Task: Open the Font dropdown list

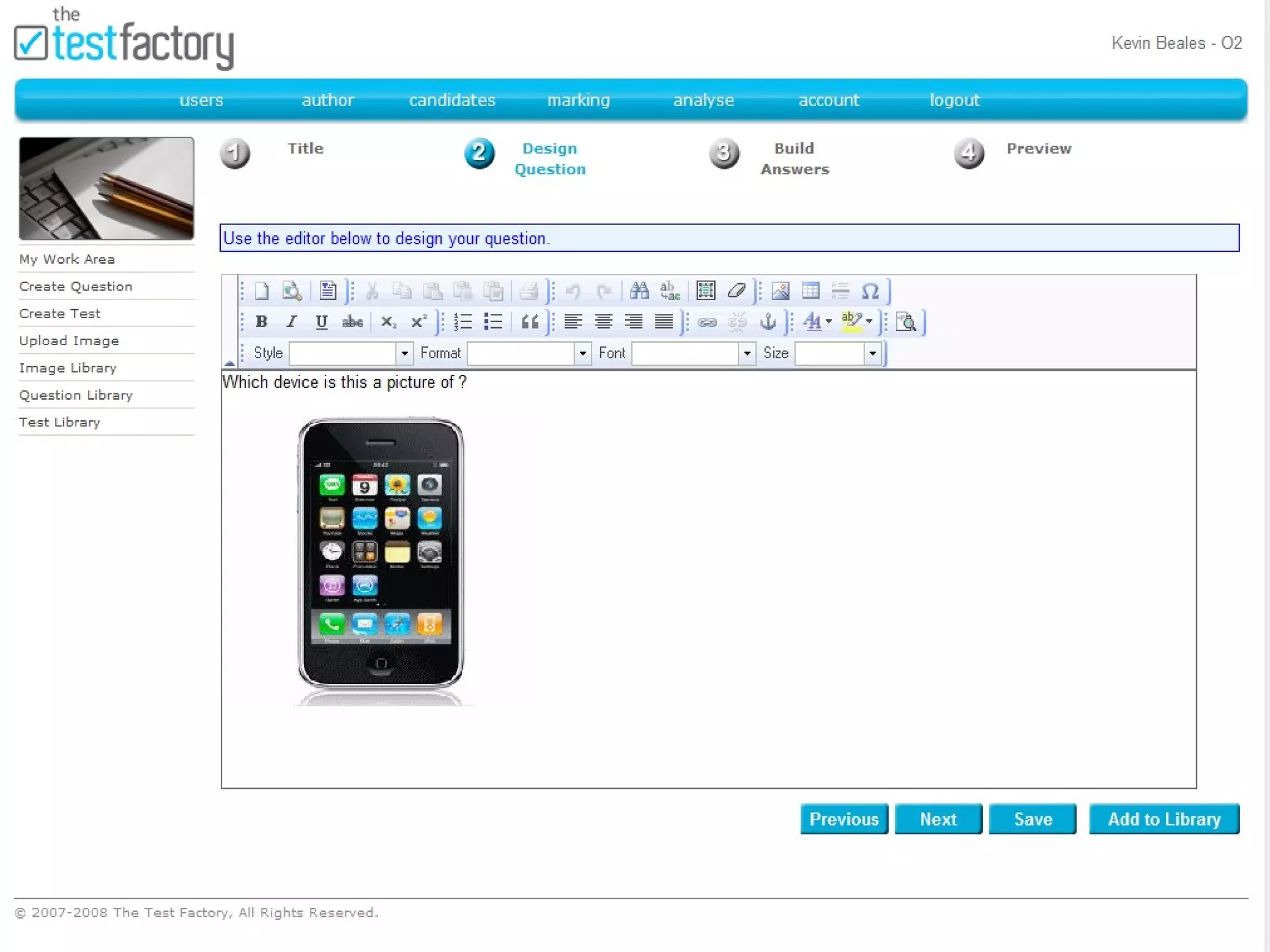Action: pyautogui.click(x=747, y=353)
